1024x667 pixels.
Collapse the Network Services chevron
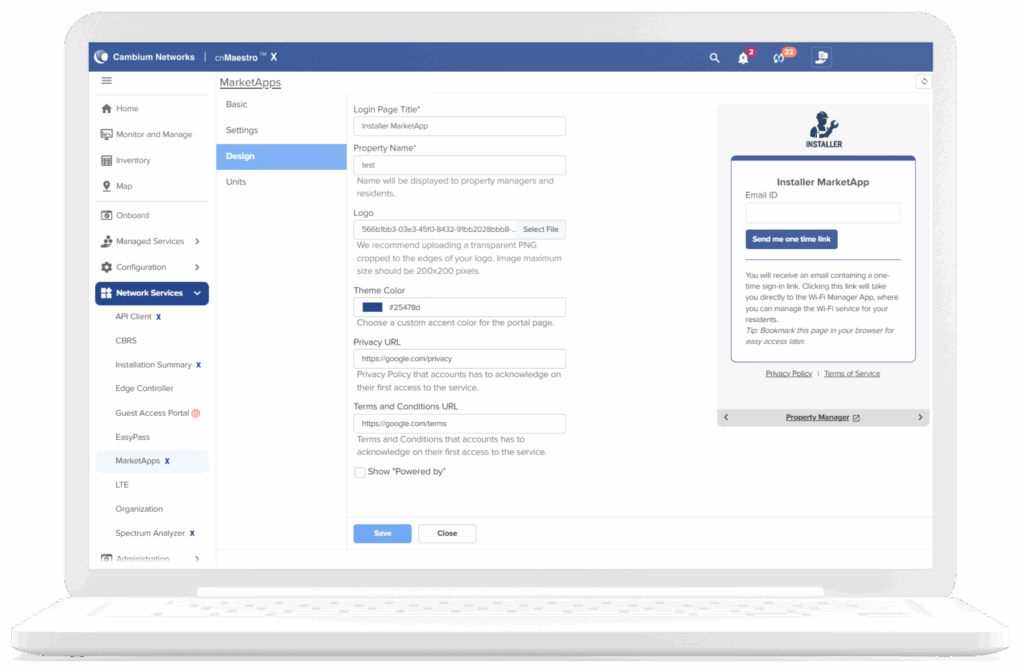pyautogui.click(x=197, y=293)
